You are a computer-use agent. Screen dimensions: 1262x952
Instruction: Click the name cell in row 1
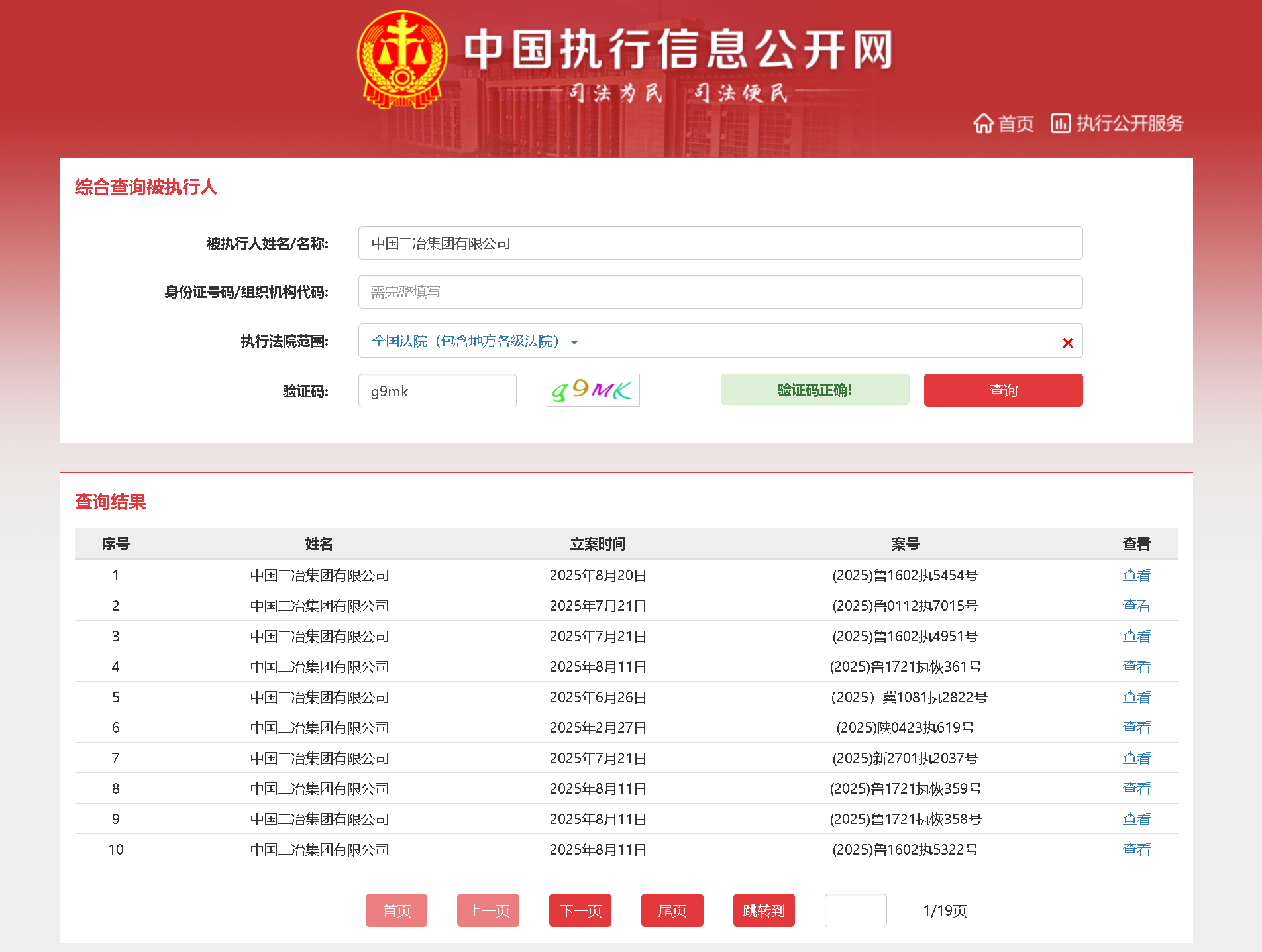319,575
